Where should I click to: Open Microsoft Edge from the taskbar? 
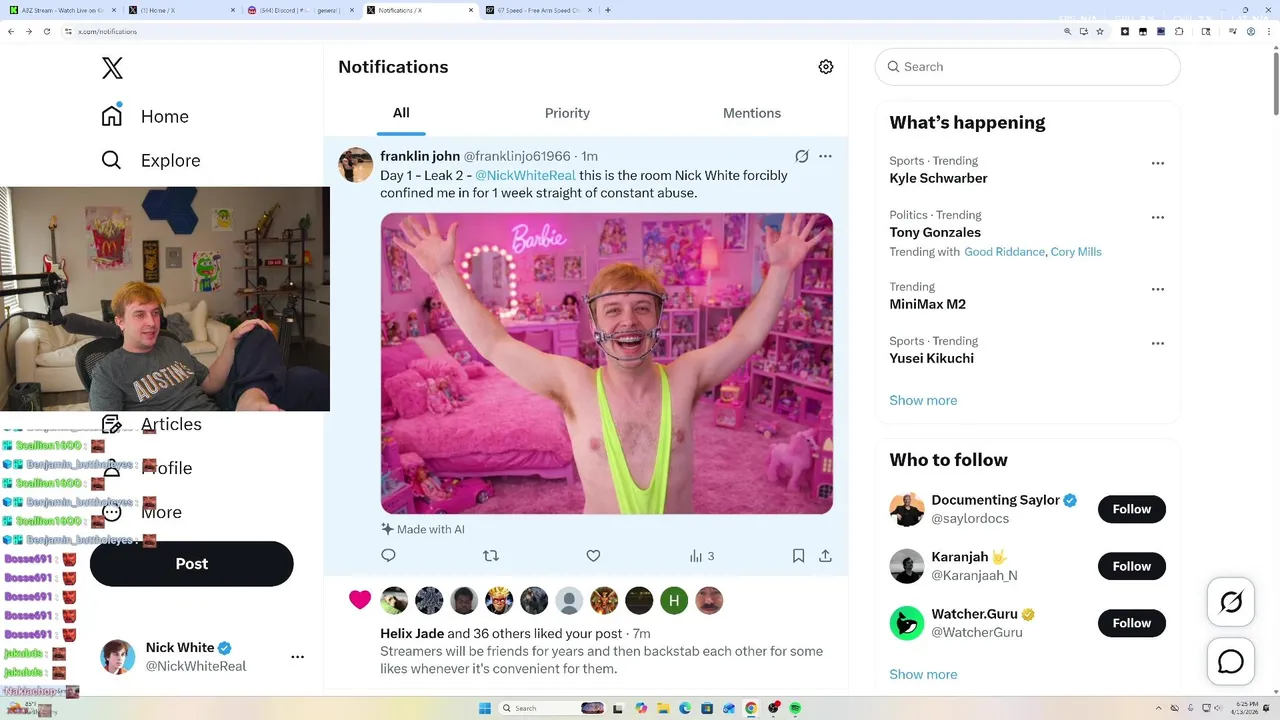pos(685,708)
